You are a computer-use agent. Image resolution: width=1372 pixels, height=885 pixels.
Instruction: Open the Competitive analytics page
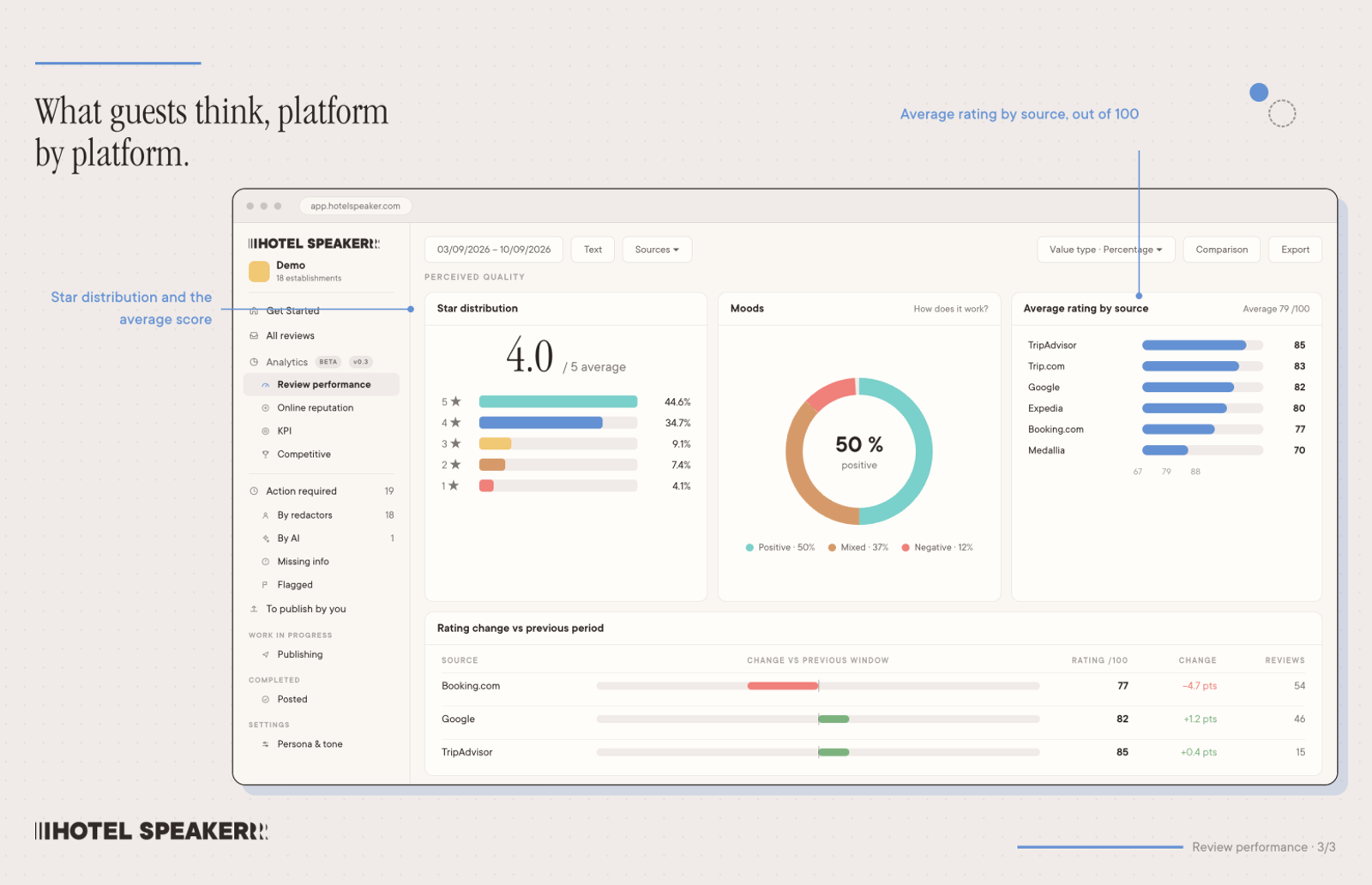[x=322, y=455]
